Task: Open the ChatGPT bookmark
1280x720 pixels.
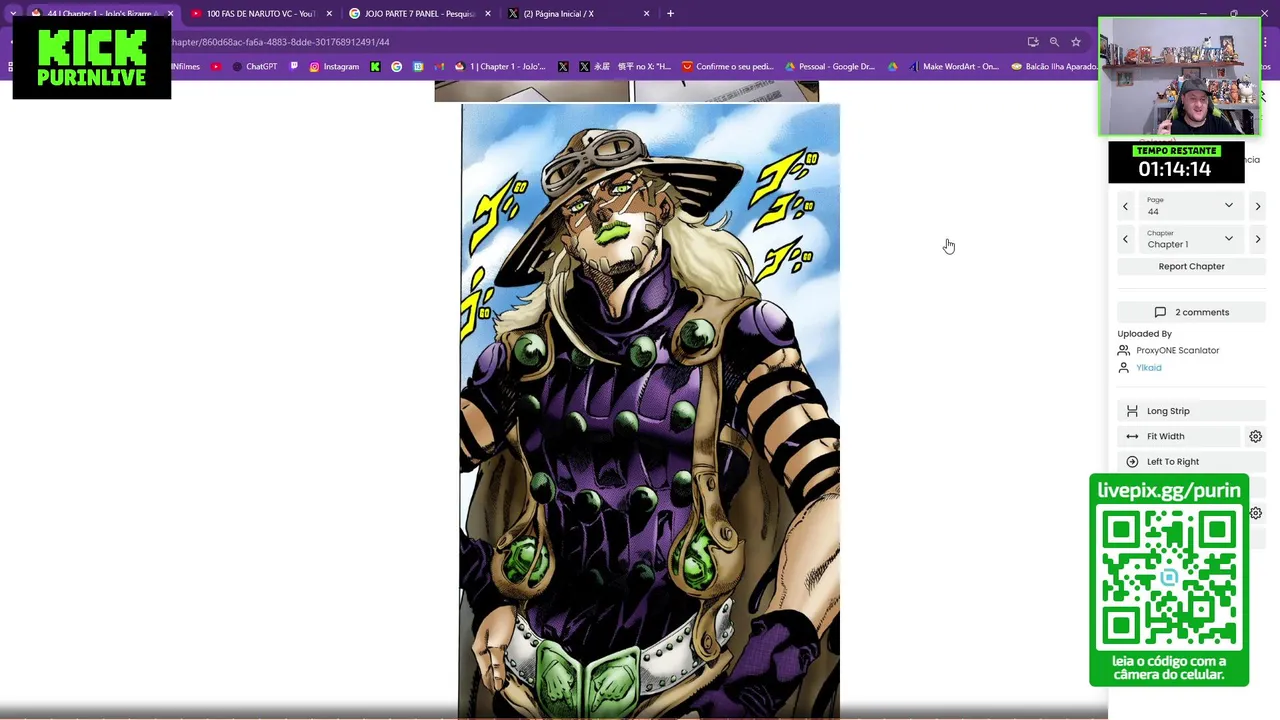Action: (254, 67)
